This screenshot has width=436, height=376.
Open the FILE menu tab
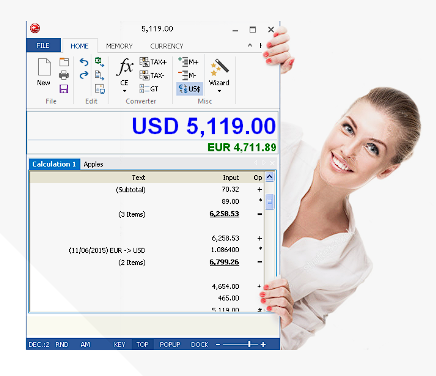pyautogui.click(x=43, y=45)
